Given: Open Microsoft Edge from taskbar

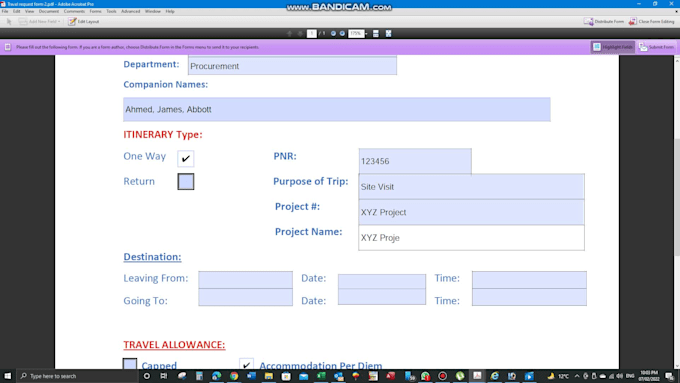Looking at the screenshot, I should 216,376.
